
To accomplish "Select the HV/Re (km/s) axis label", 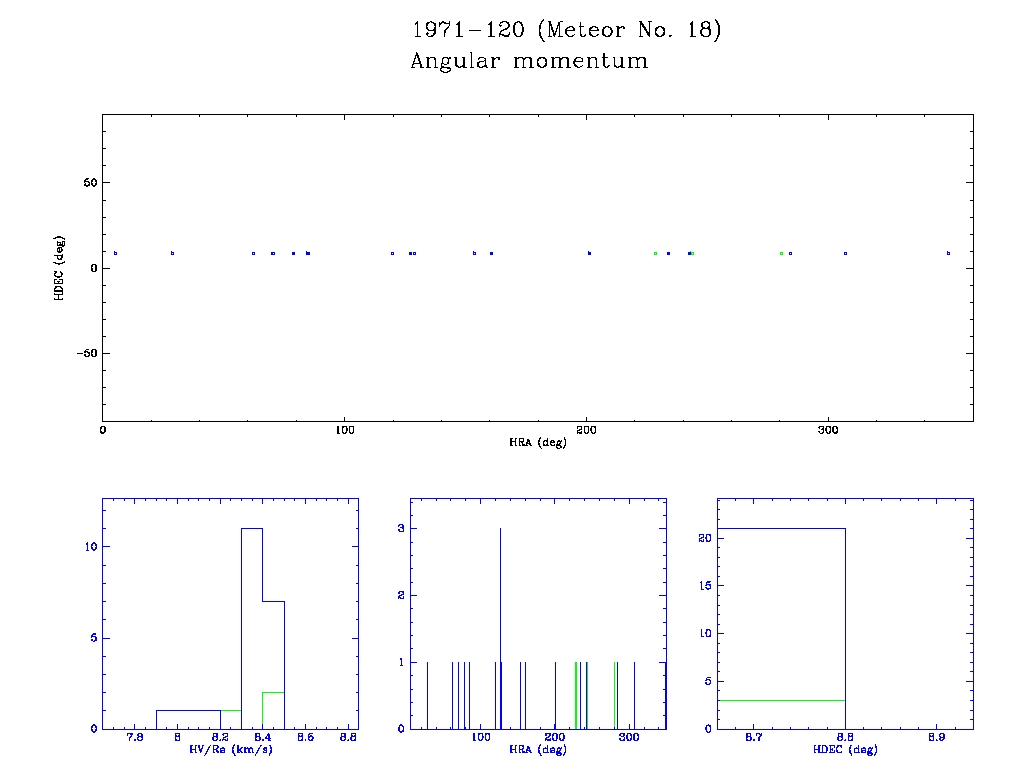I will [x=230, y=749].
